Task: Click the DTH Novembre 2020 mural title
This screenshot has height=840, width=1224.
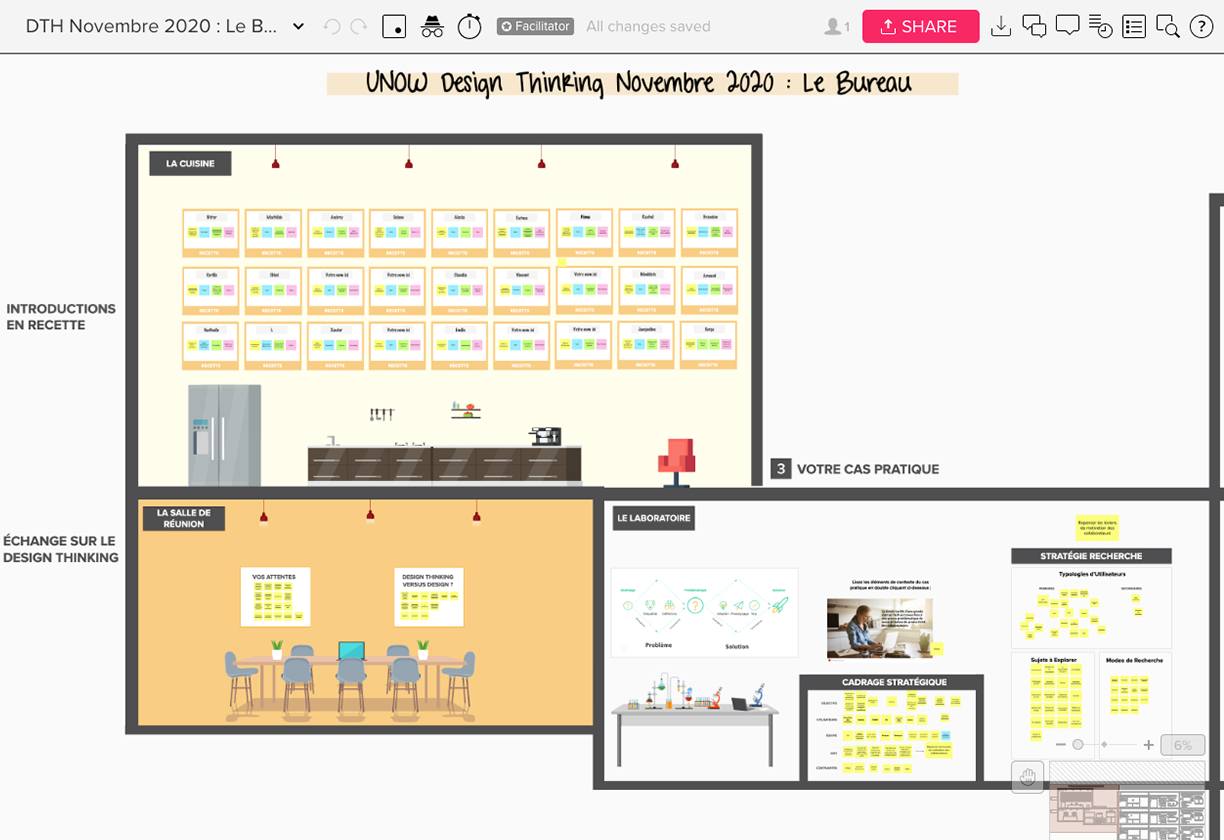Action: pyautogui.click(x=152, y=27)
